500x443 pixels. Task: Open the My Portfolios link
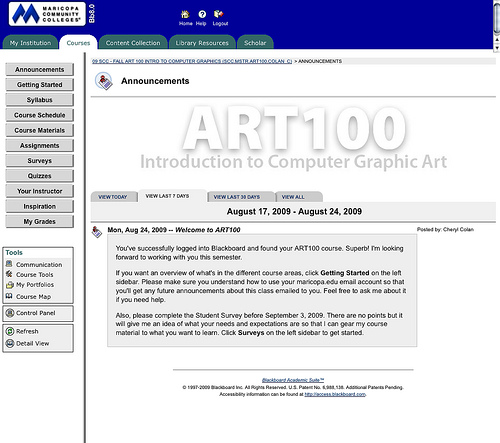35,285
